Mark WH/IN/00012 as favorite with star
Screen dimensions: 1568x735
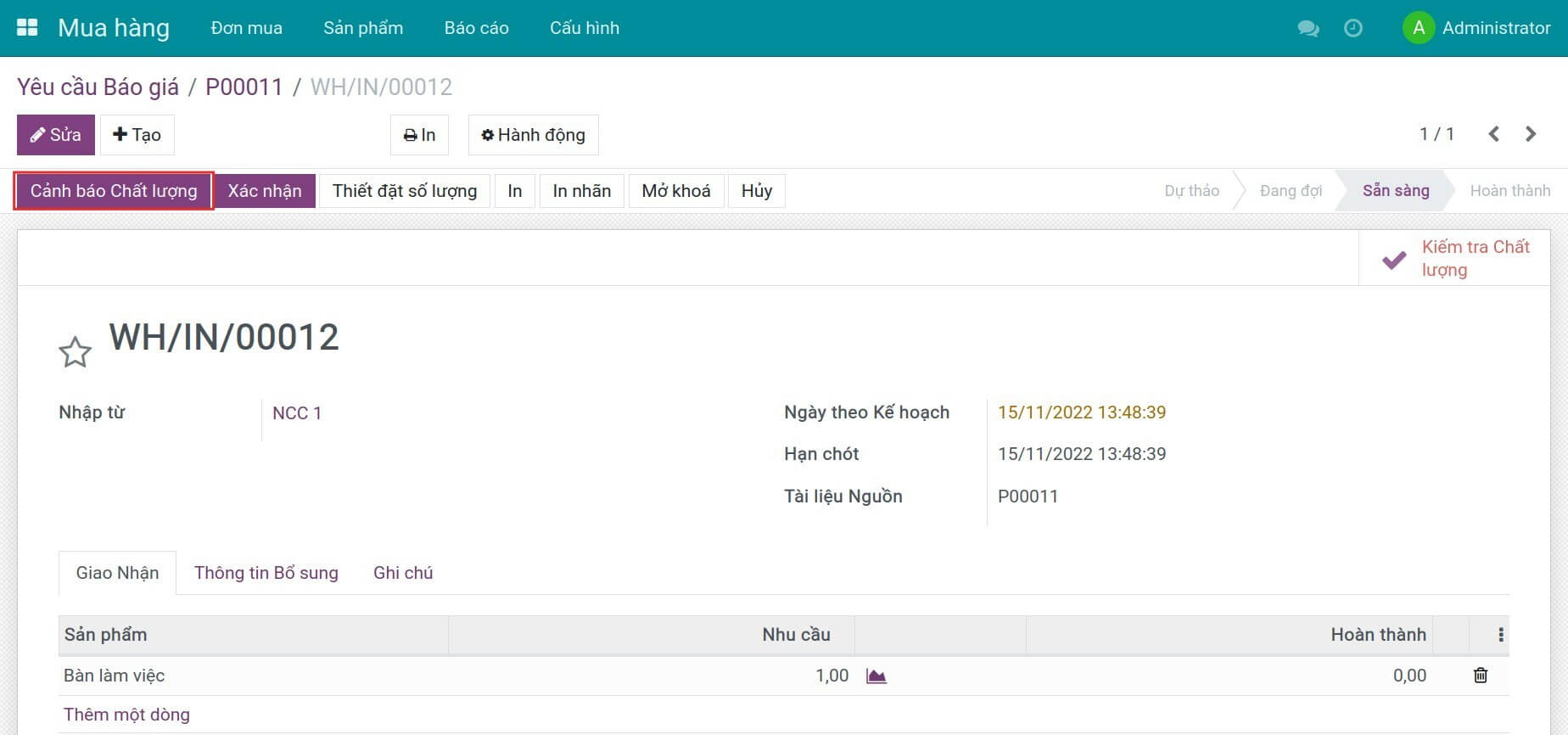pyautogui.click(x=75, y=352)
